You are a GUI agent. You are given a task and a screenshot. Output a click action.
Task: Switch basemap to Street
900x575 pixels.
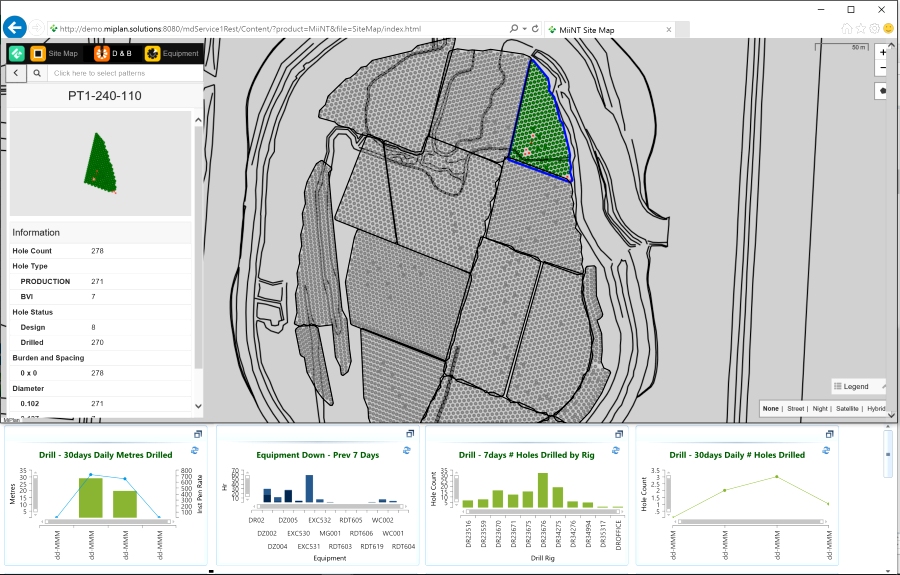click(796, 408)
